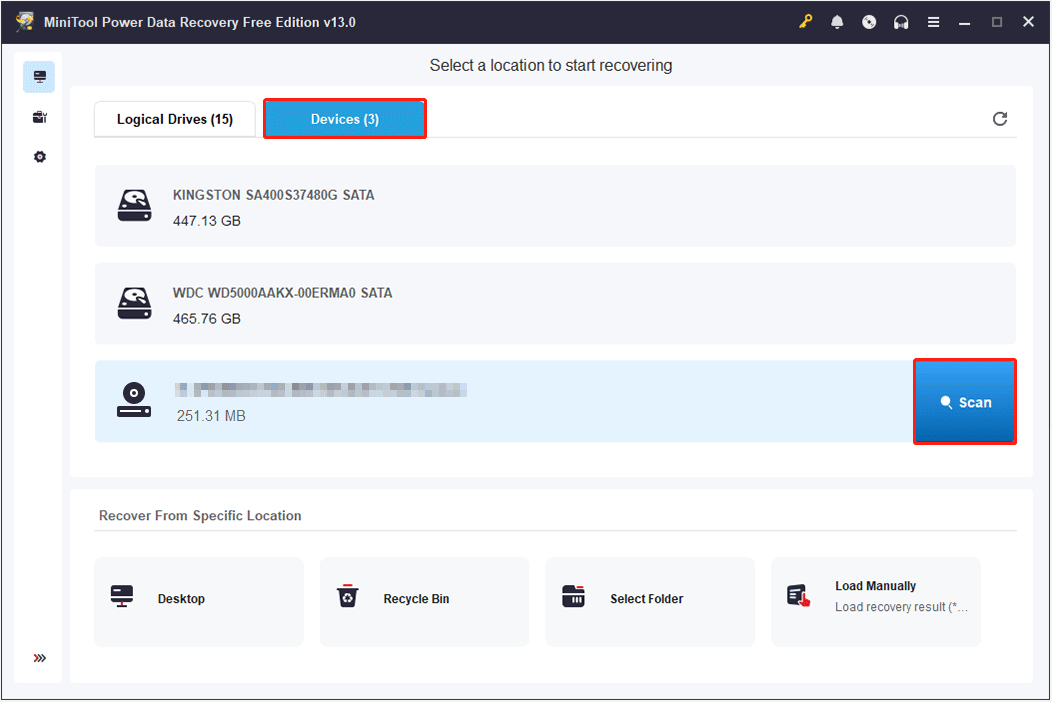1052x702 pixels.
Task: Click the Load Manually document icon
Action: coord(798,596)
